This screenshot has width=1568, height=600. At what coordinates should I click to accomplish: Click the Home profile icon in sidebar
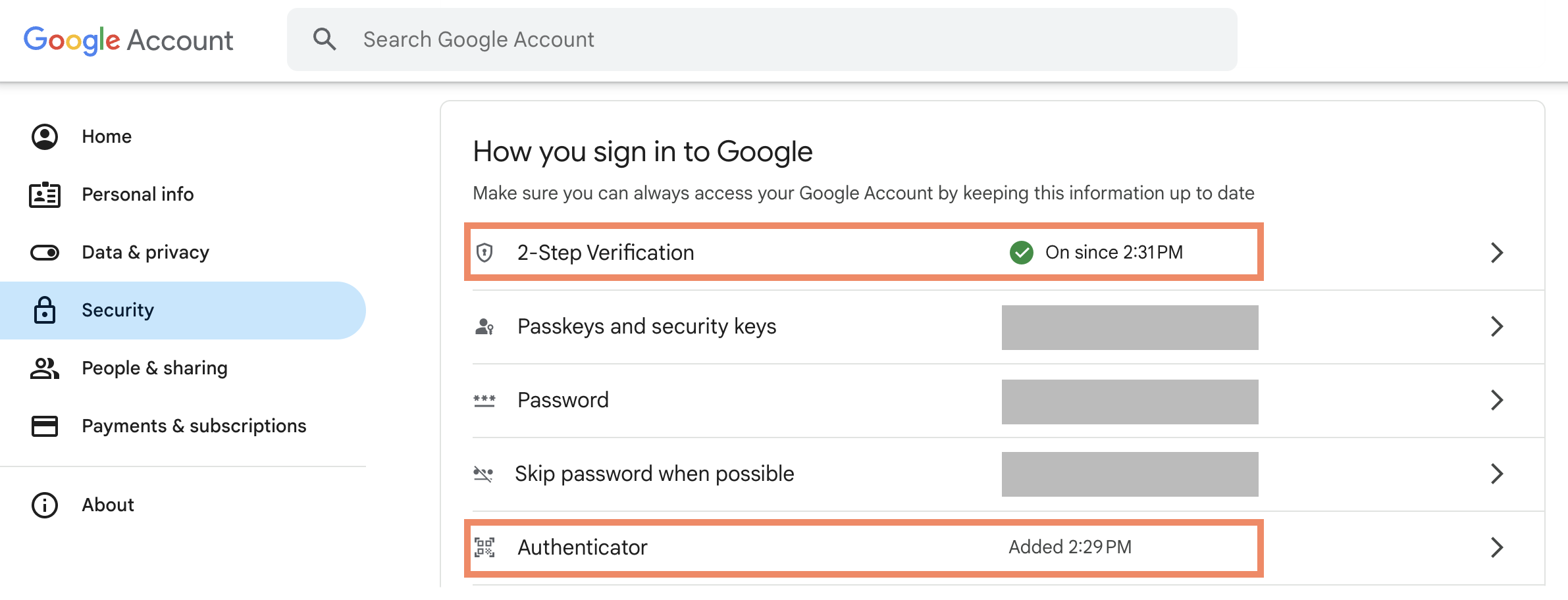[45, 137]
